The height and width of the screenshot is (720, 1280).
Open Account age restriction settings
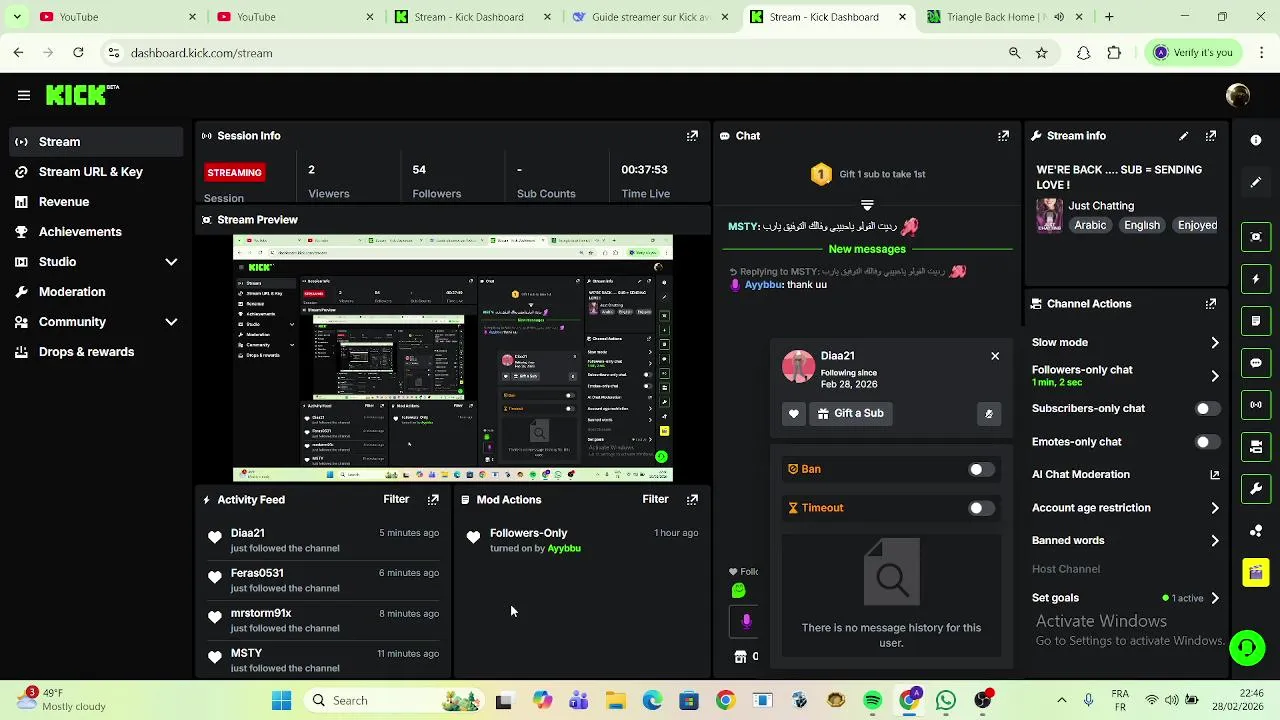point(1126,508)
